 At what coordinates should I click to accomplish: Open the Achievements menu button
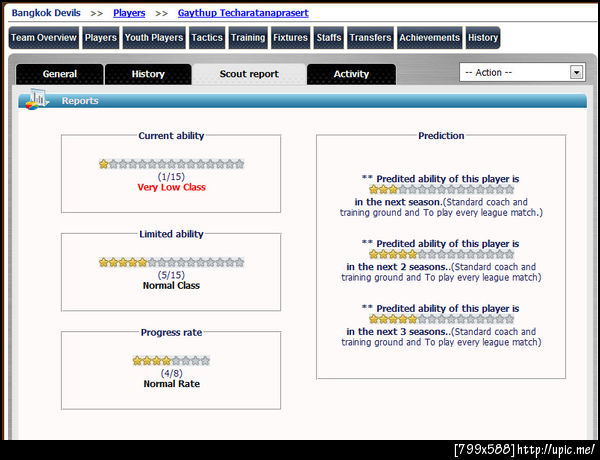[429, 38]
